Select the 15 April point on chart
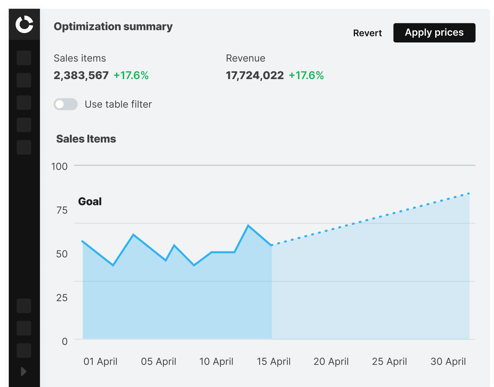 (x=272, y=245)
